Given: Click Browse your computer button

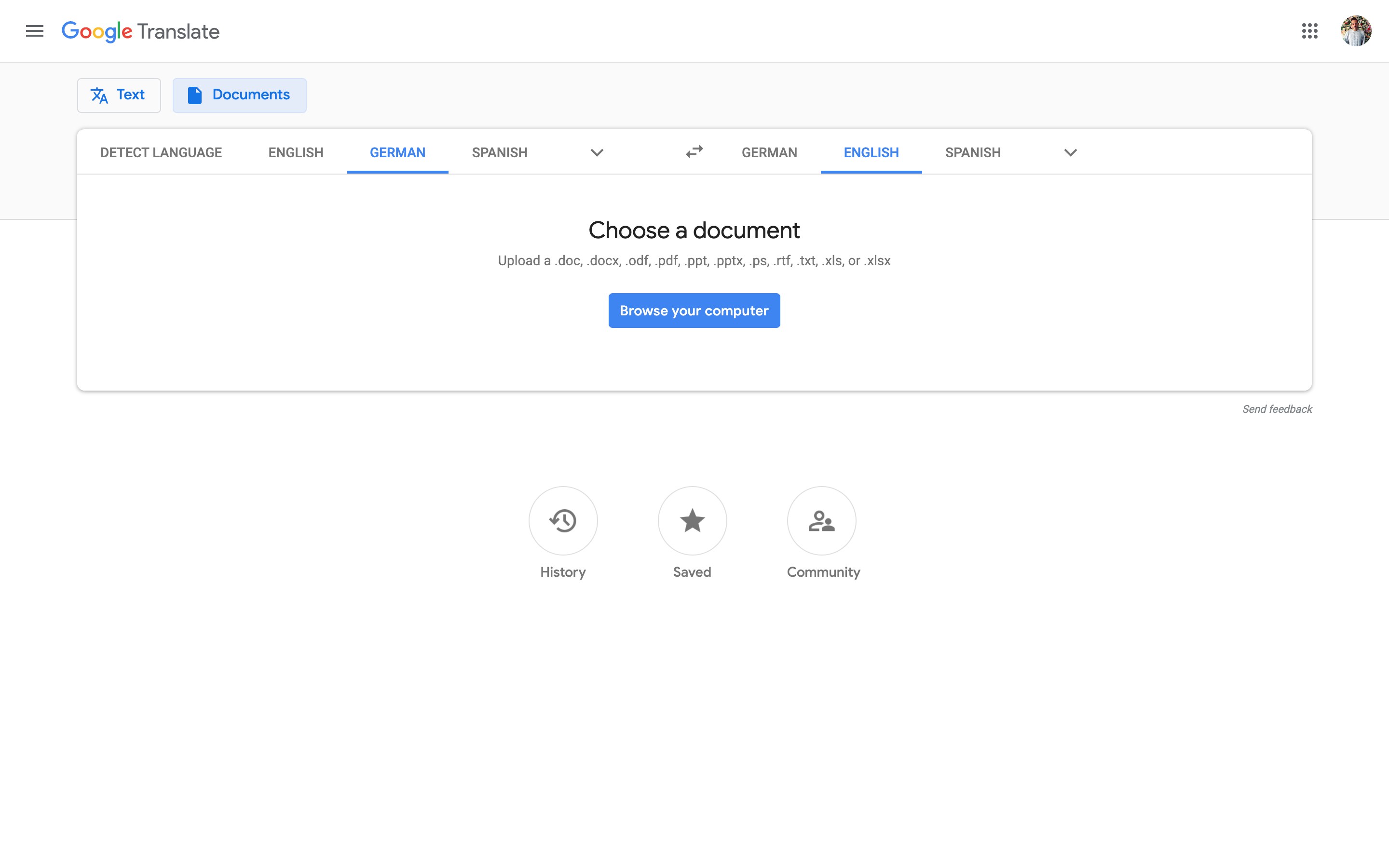Looking at the screenshot, I should (694, 311).
